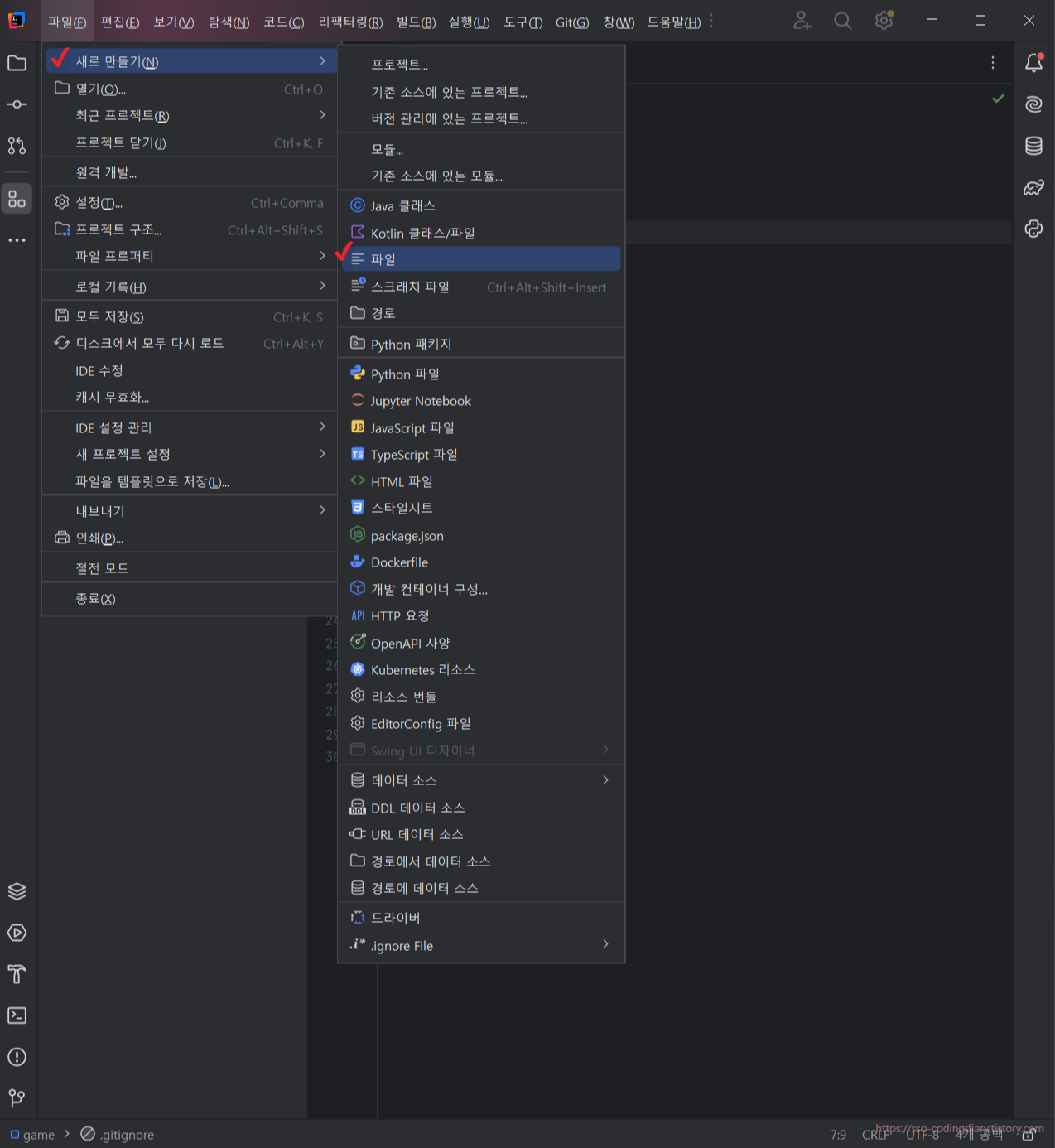Choose Java 클래스 from New submenu

click(x=481, y=205)
